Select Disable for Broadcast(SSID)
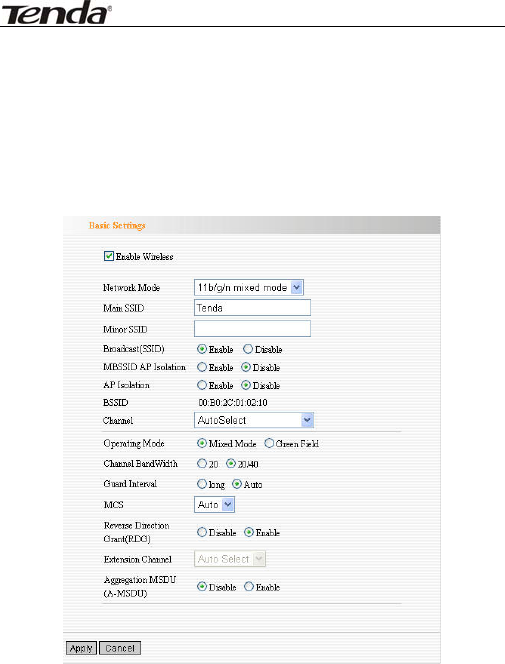 pos(248,349)
